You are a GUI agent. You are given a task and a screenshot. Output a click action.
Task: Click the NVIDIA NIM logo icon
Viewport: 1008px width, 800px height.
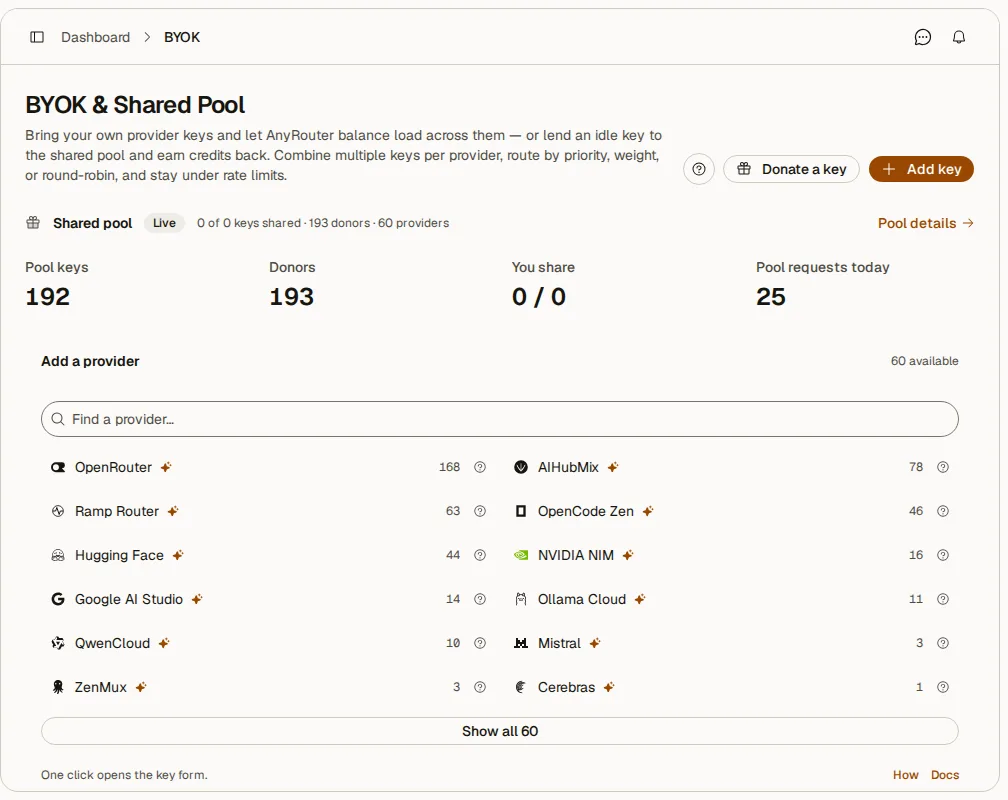(x=521, y=555)
